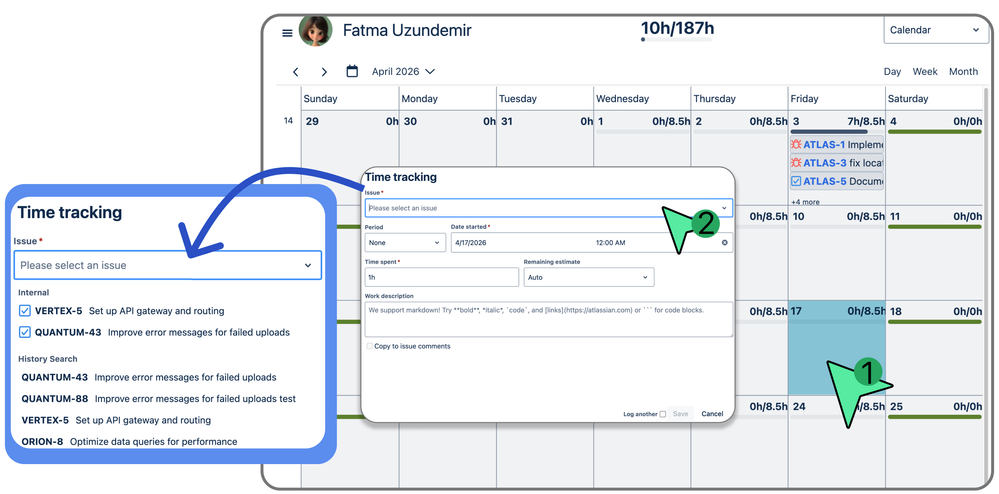Click the Date started field showing 4/17/2026

point(592,242)
